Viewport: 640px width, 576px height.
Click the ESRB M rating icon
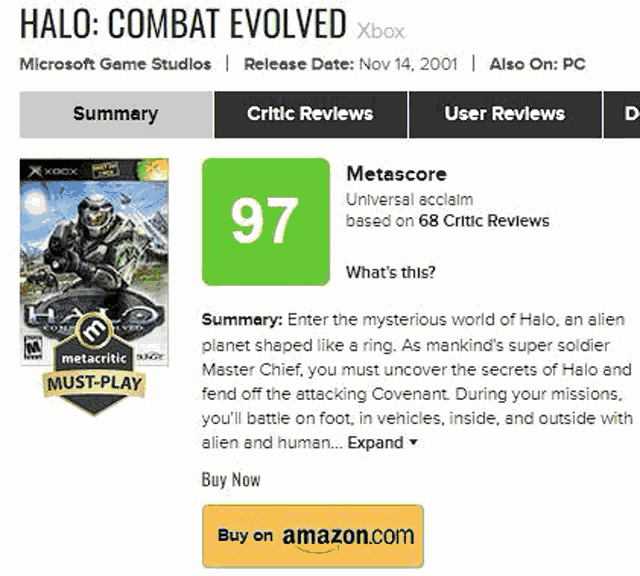coord(33,346)
